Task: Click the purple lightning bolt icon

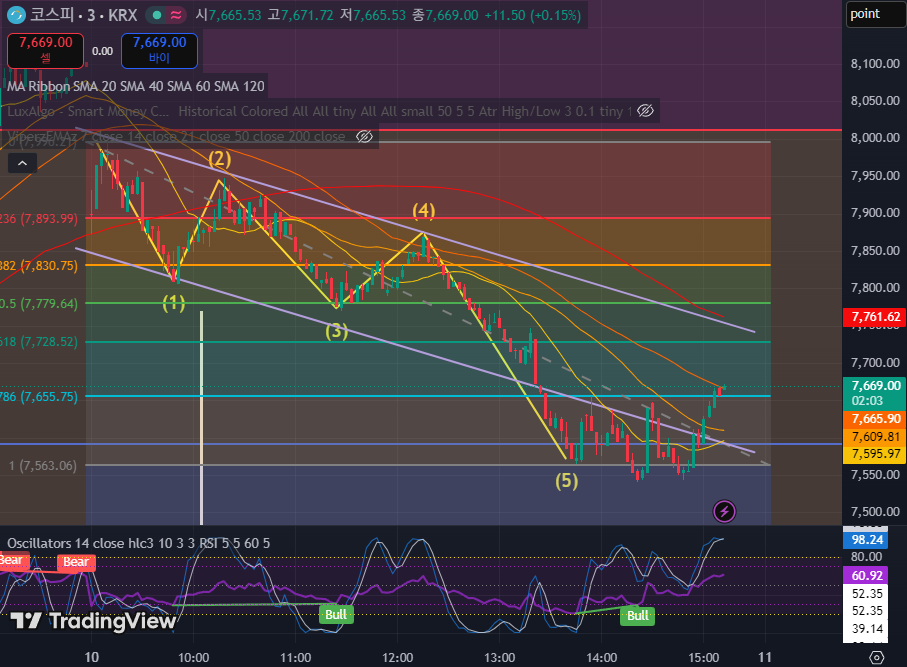Action: coord(724,511)
